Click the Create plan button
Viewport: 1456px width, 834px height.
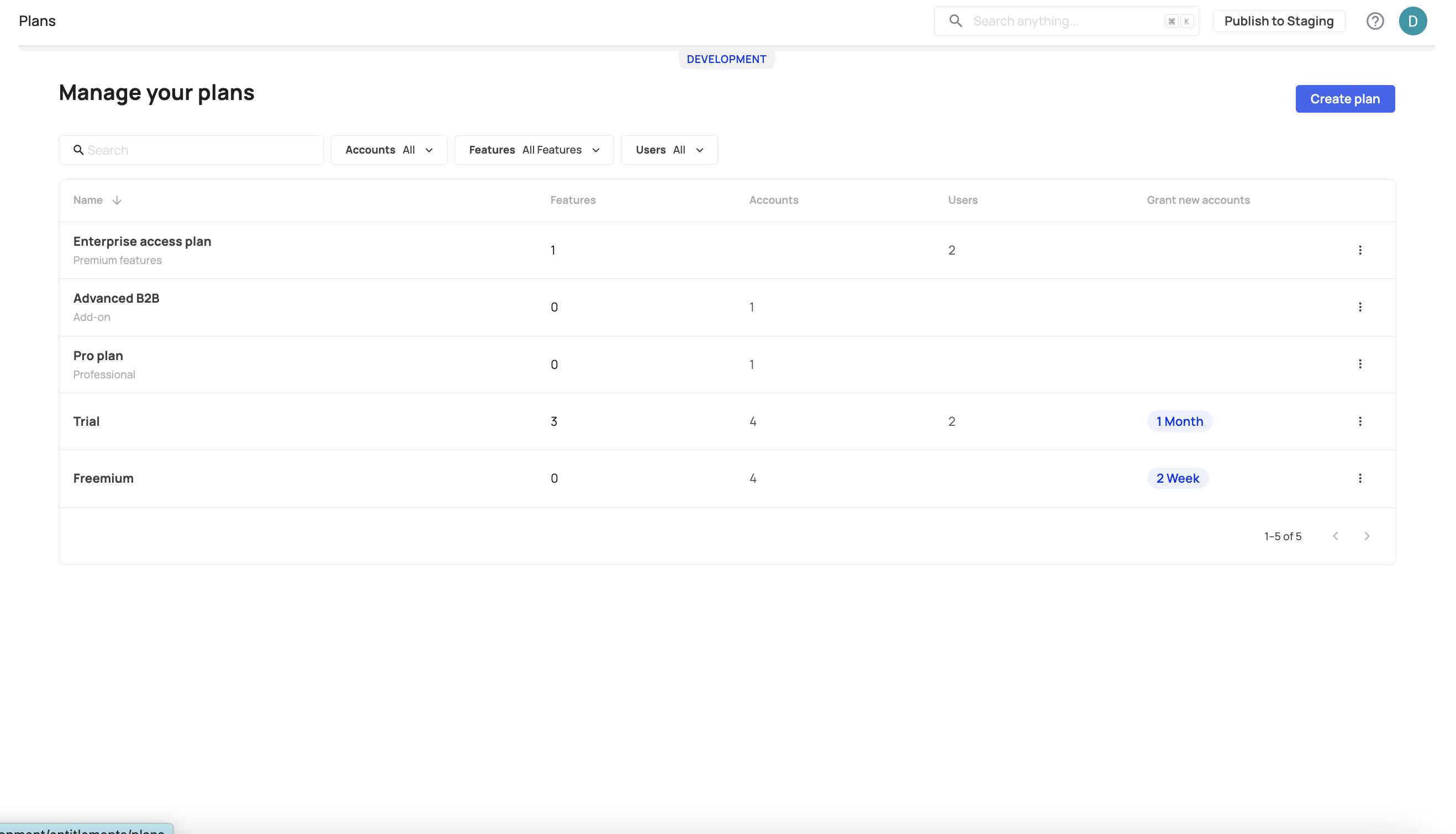coord(1344,99)
